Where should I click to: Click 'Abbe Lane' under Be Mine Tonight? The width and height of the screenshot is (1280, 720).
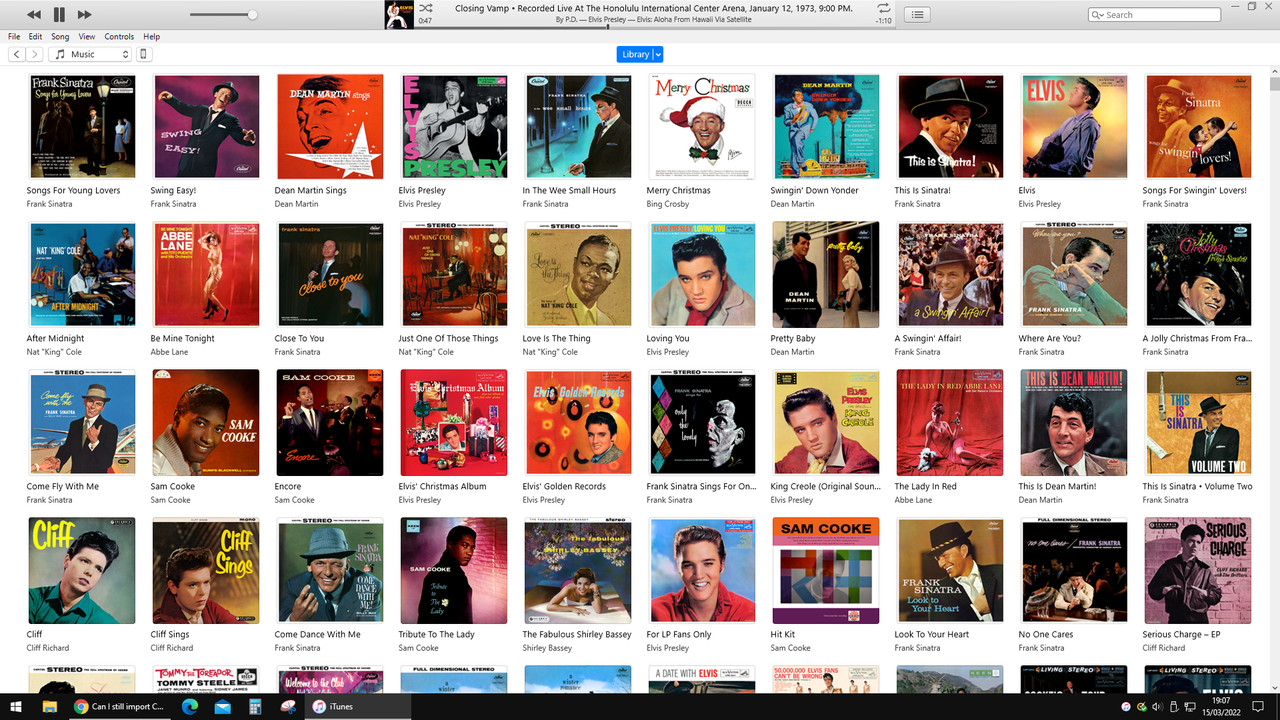[169, 352]
